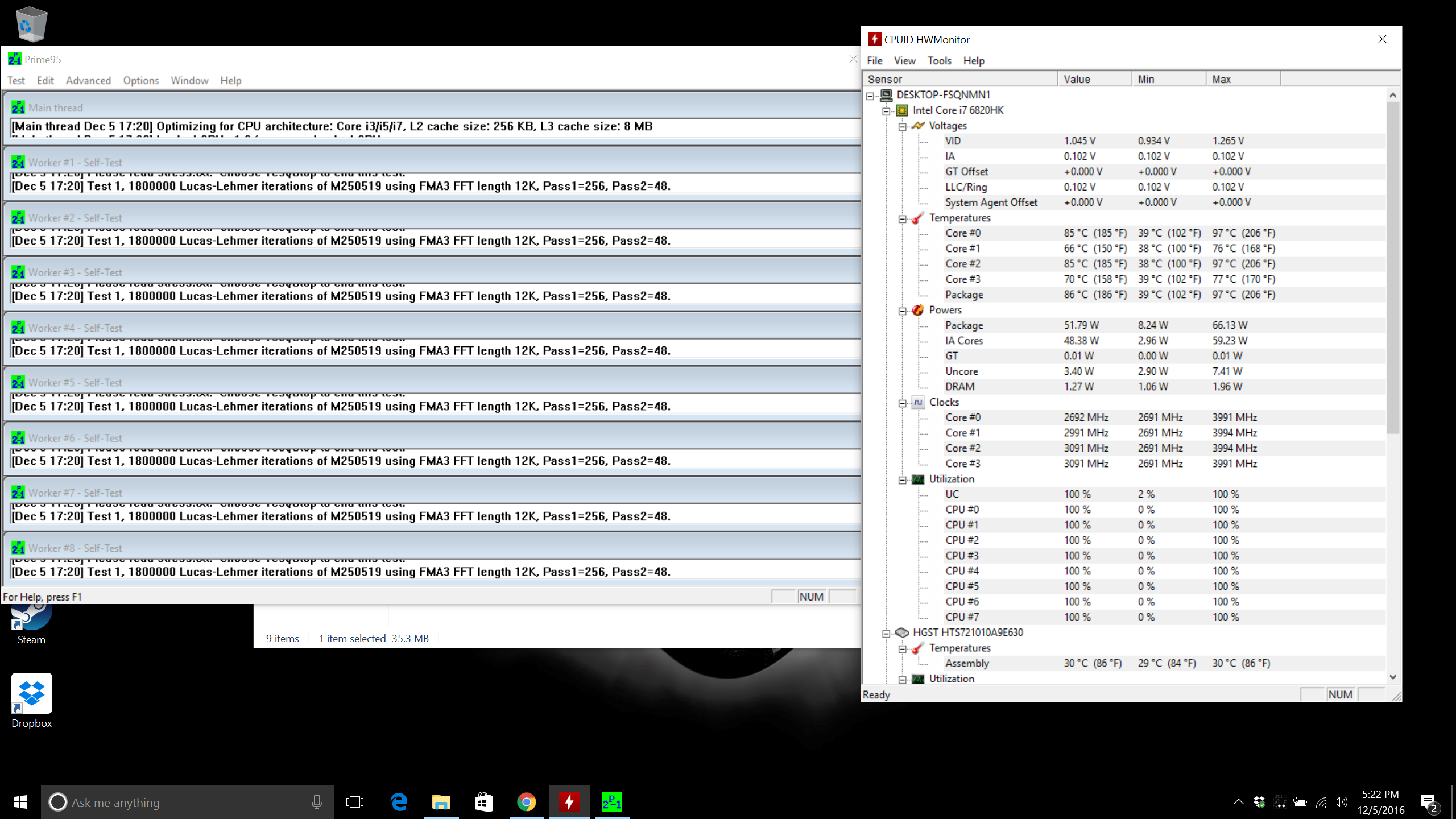Open the Steam desktop shortcut
The height and width of the screenshot is (819, 1456).
(x=31, y=624)
